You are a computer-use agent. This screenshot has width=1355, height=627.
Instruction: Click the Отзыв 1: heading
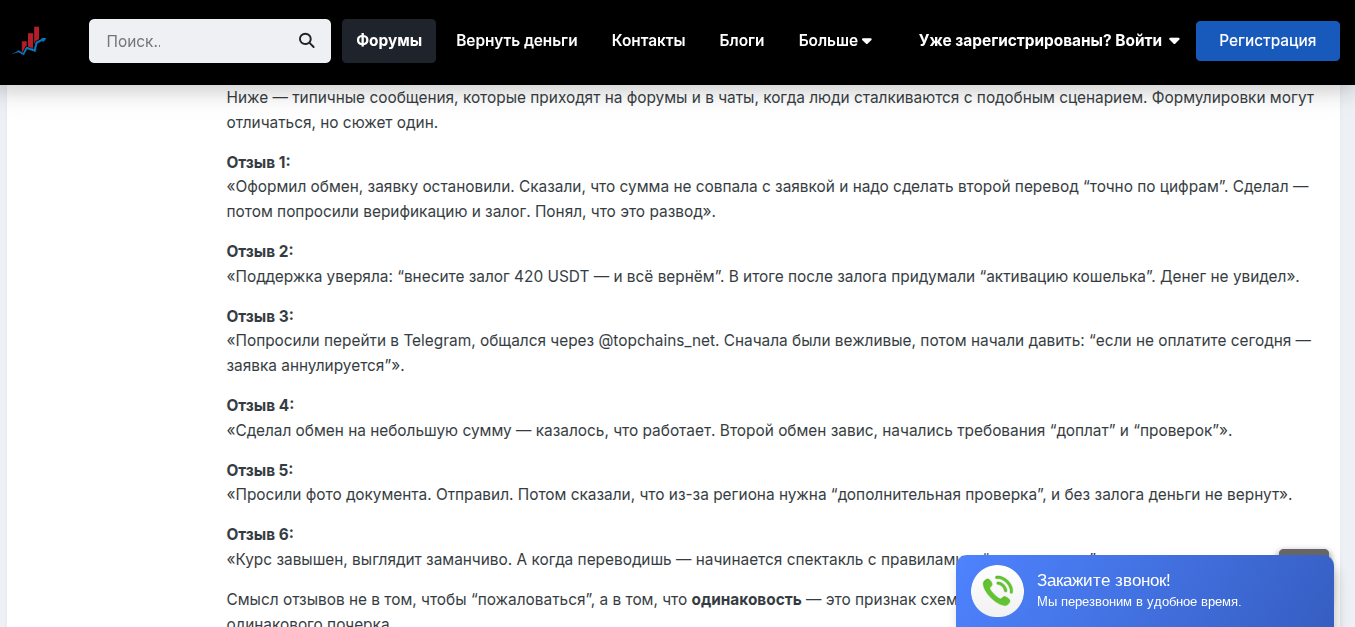coord(259,162)
